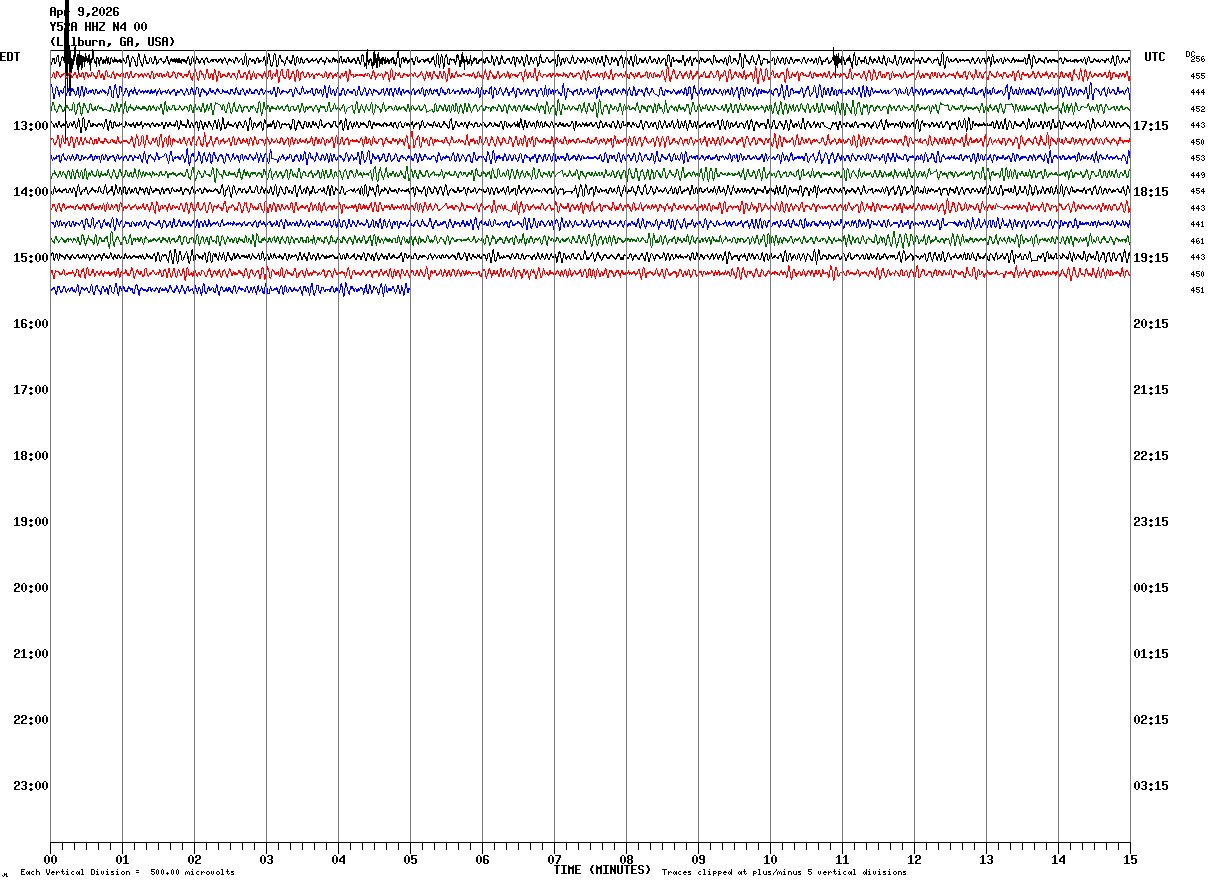Image resolution: width=1210 pixels, height=886 pixels.
Task: Click the 02:15 UTC time label
Action: coord(1151,720)
